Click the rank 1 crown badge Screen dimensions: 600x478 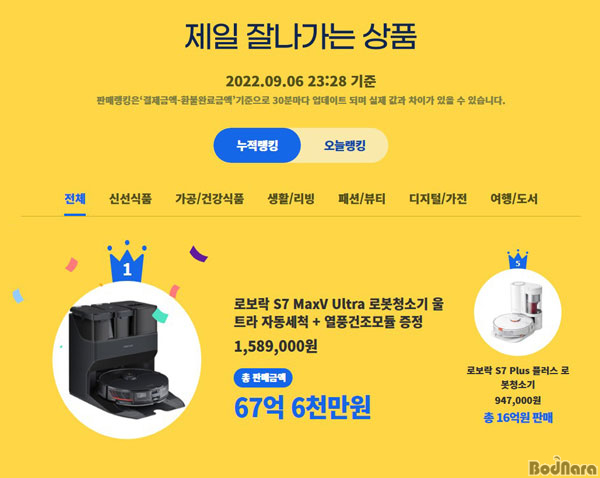pyautogui.click(x=127, y=262)
